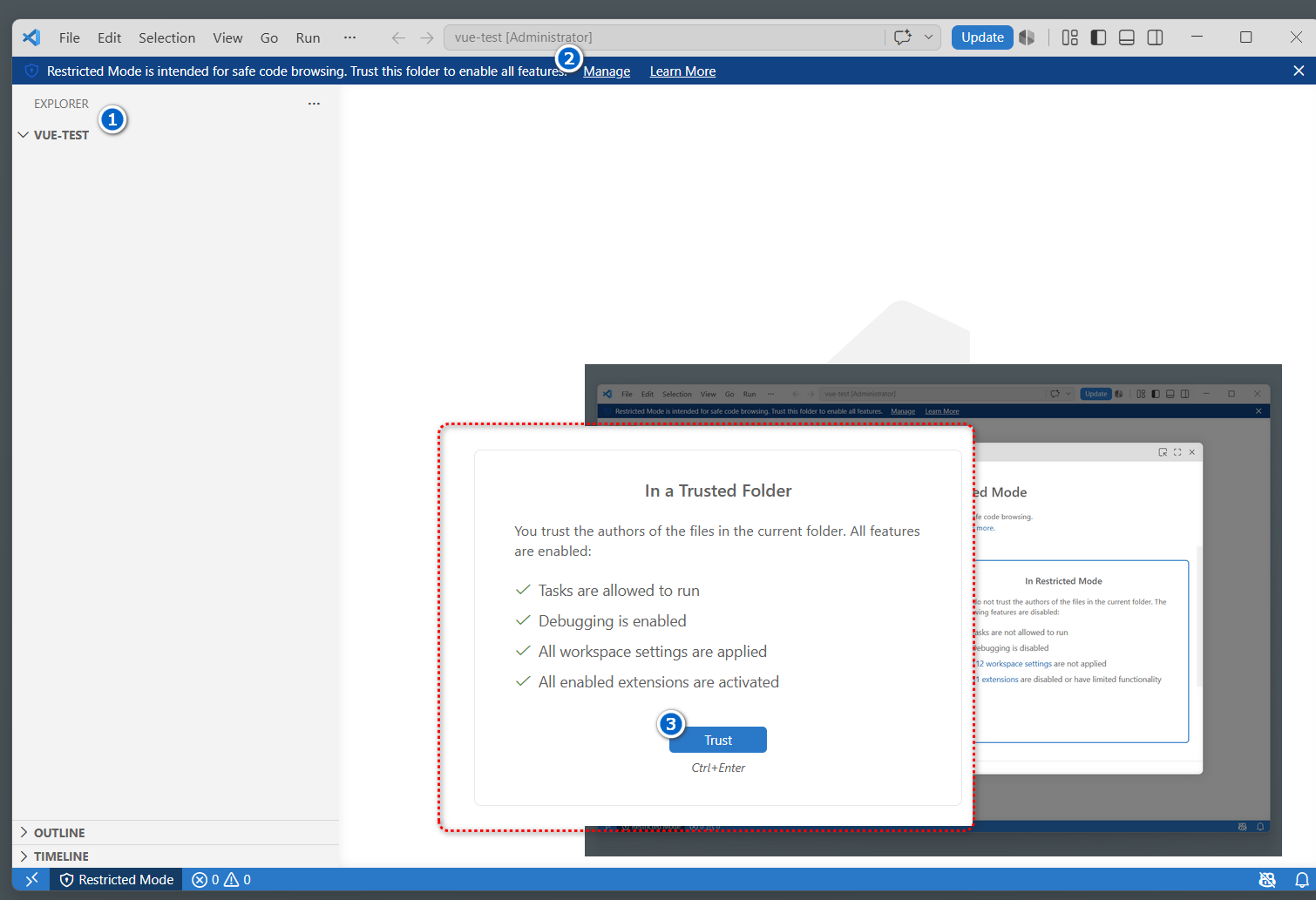The width and height of the screenshot is (1316, 900).
Task: Open the Copilot chat icon in title bar
Action: (903, 37)
